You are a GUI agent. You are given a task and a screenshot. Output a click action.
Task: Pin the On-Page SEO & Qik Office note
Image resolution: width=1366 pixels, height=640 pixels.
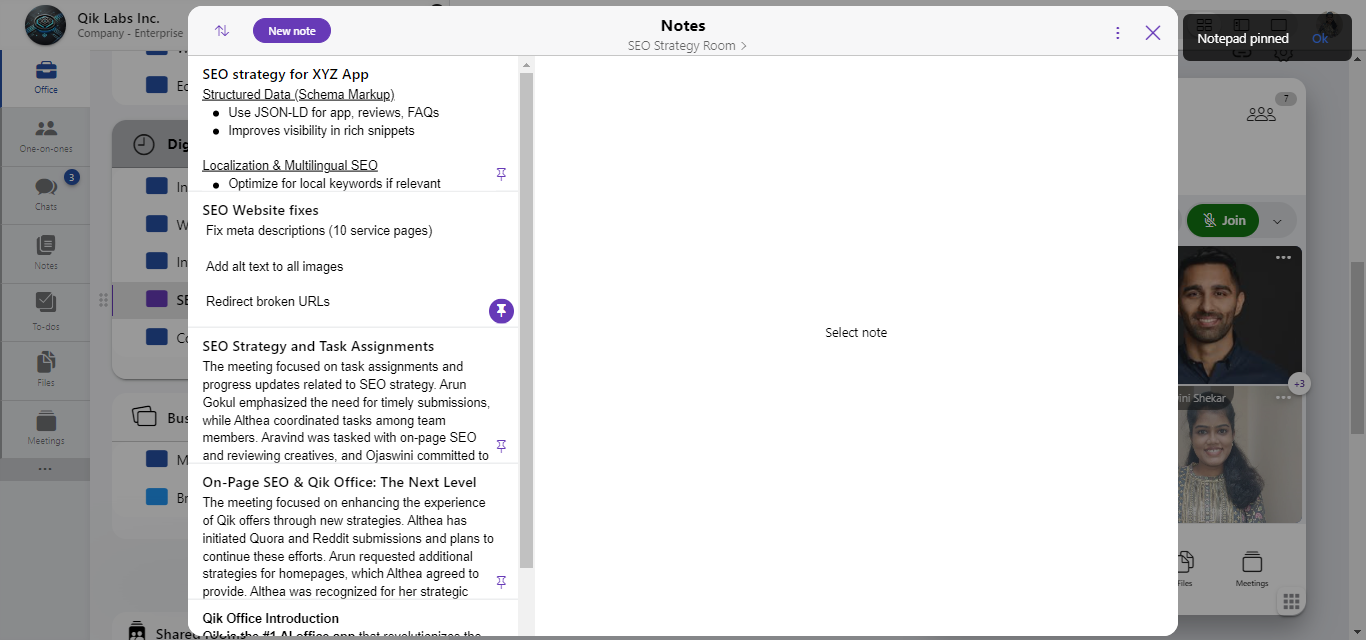click(501, 581)
